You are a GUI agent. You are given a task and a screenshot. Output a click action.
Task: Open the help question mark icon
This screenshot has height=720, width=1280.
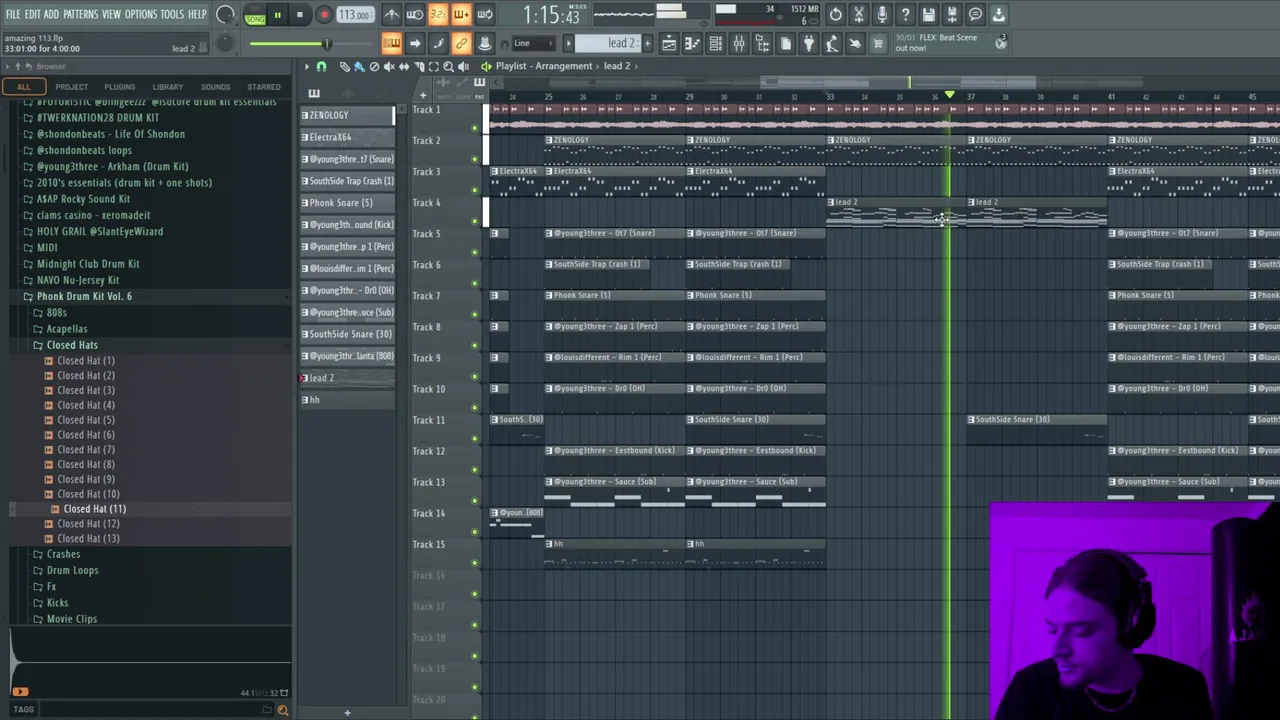pos(905,15)
